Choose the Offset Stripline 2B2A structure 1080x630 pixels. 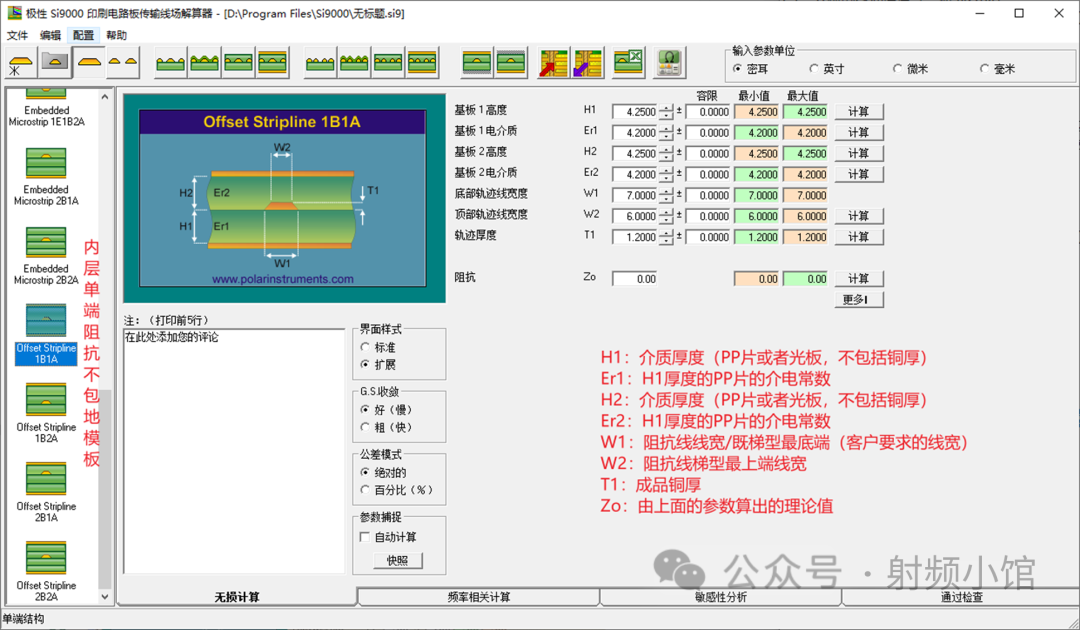tap(46, 571)
